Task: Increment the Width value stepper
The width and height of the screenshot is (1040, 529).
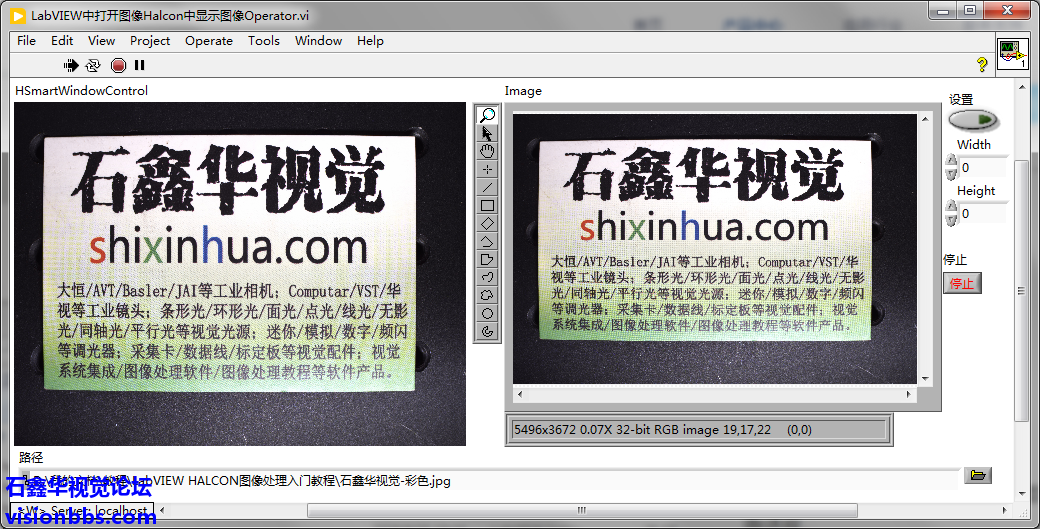Action: (x=951, y=161)
